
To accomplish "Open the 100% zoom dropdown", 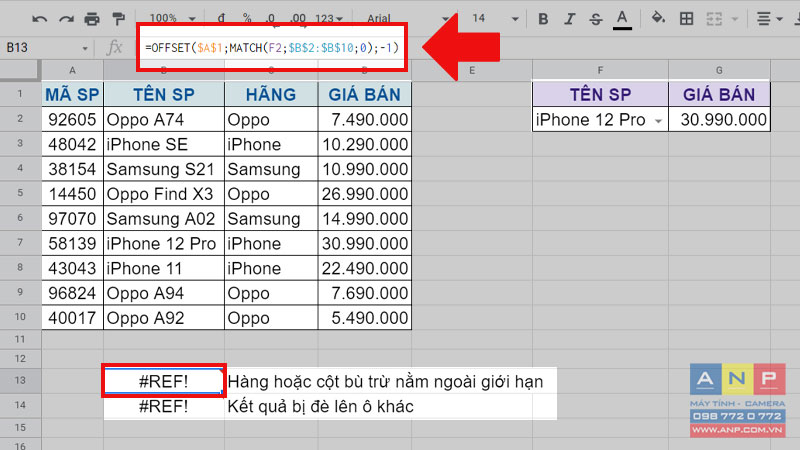I will pyautogui.click(x=172, y=18).
